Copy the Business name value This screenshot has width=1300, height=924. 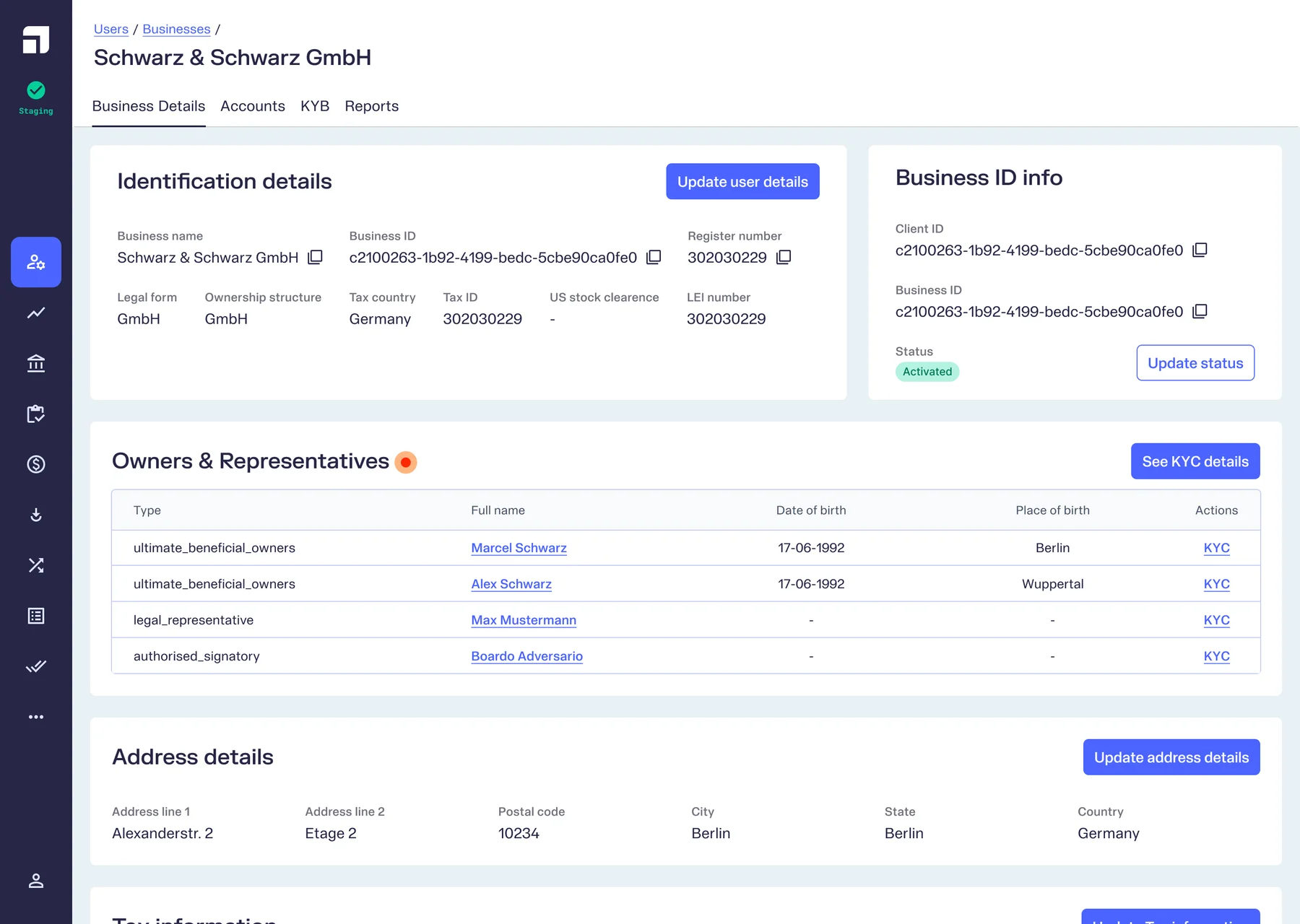[315, 258]
